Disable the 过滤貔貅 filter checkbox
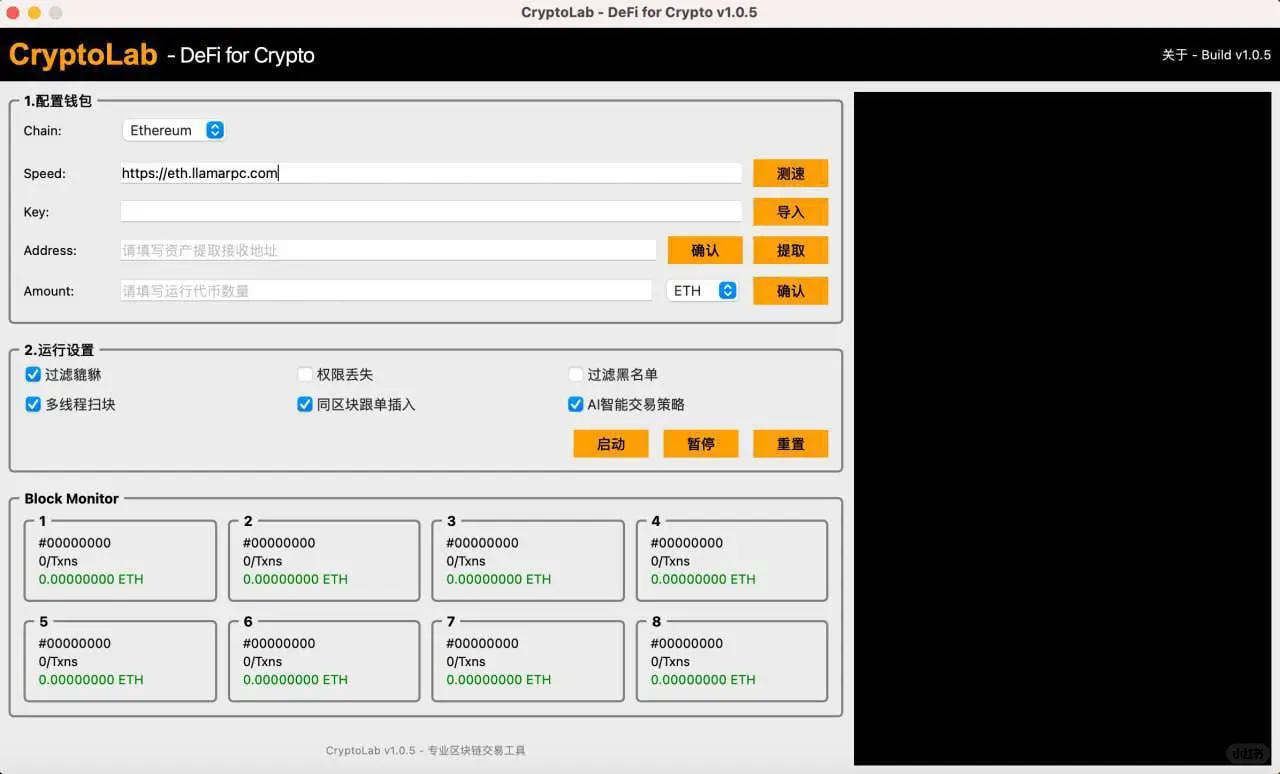 tap(33, 374)
